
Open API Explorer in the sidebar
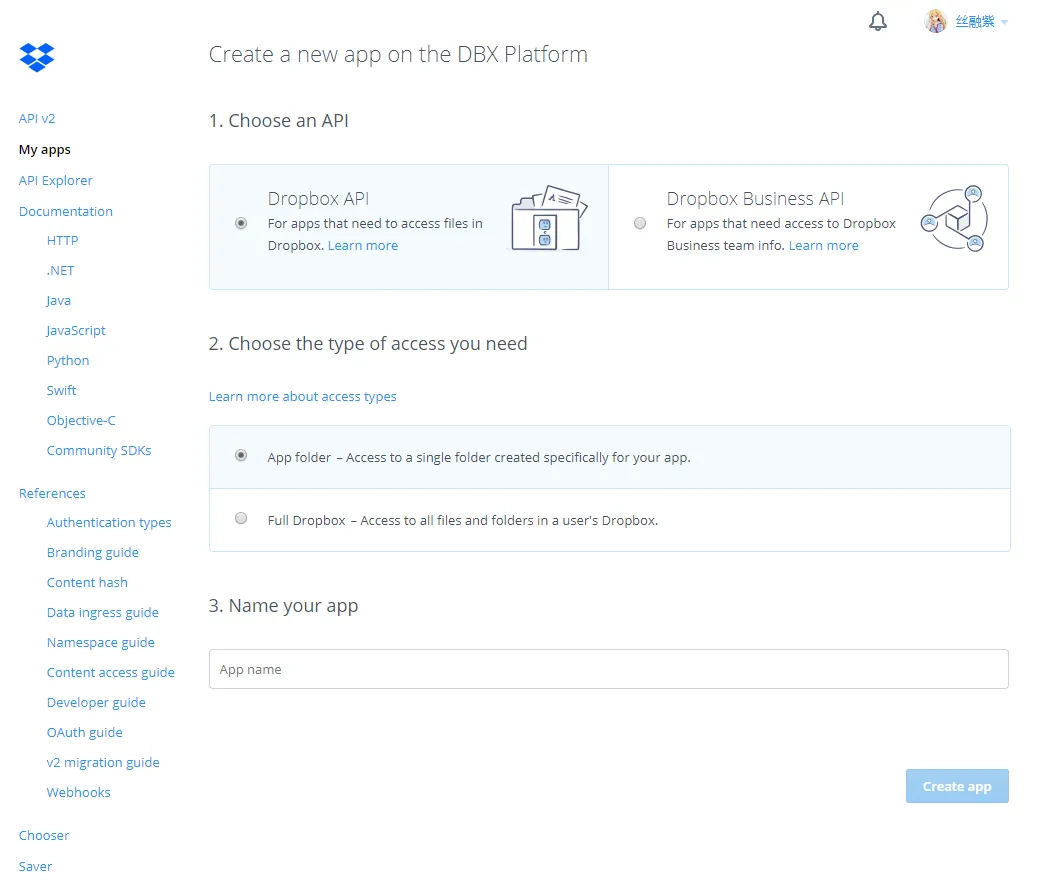55,180
